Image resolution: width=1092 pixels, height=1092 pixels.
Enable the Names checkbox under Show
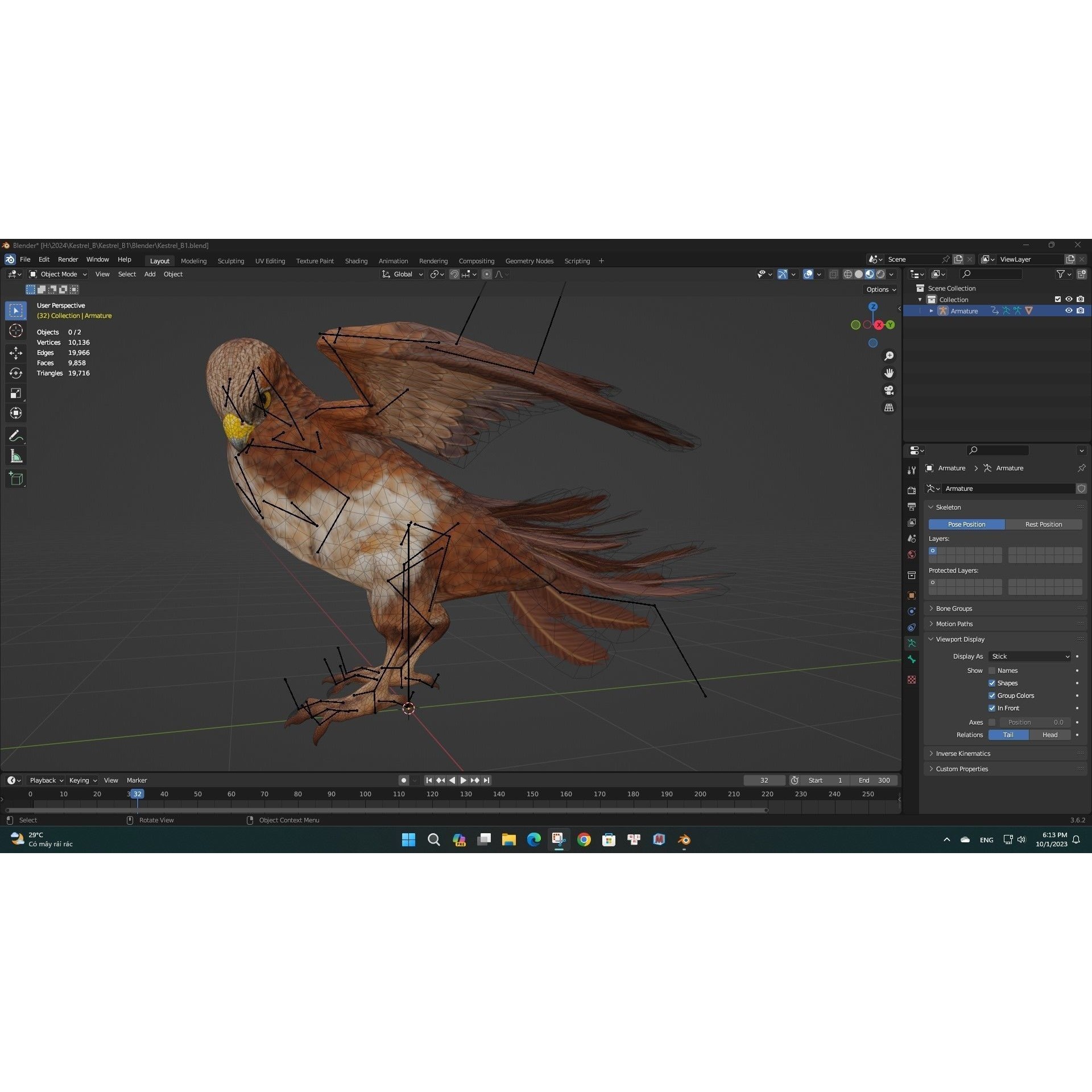(x=992, y=671)
